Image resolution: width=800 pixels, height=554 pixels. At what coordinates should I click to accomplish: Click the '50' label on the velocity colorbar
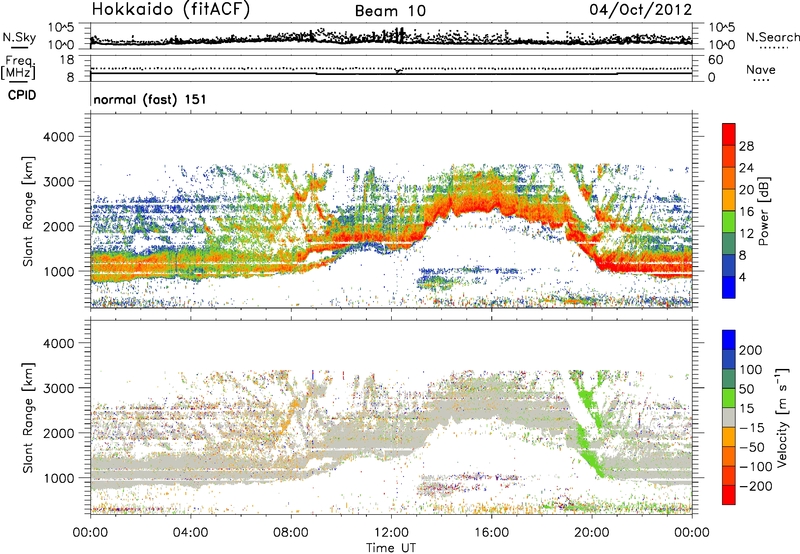tap(746, 389)
